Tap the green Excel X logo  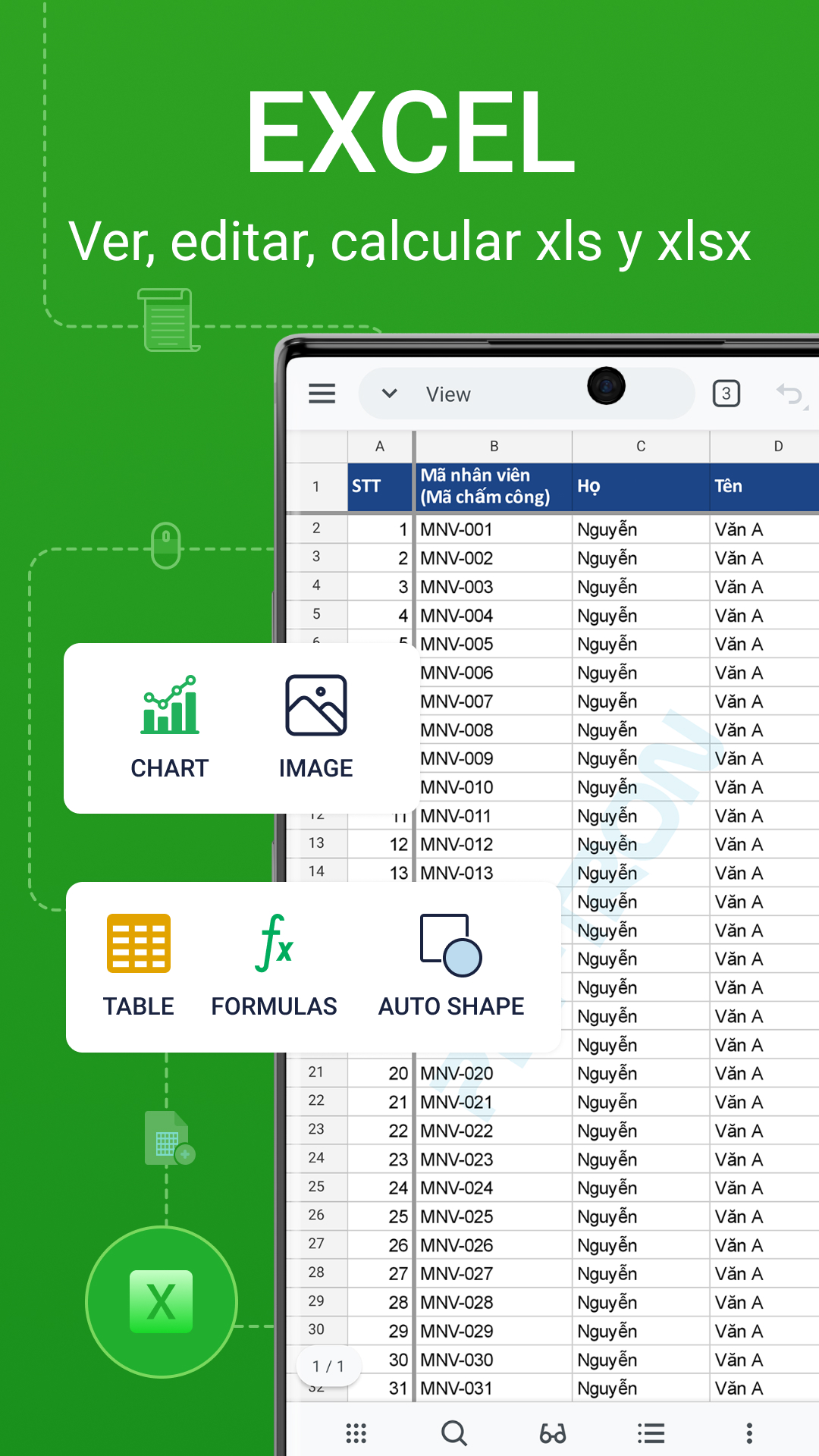click(162, 1302)
